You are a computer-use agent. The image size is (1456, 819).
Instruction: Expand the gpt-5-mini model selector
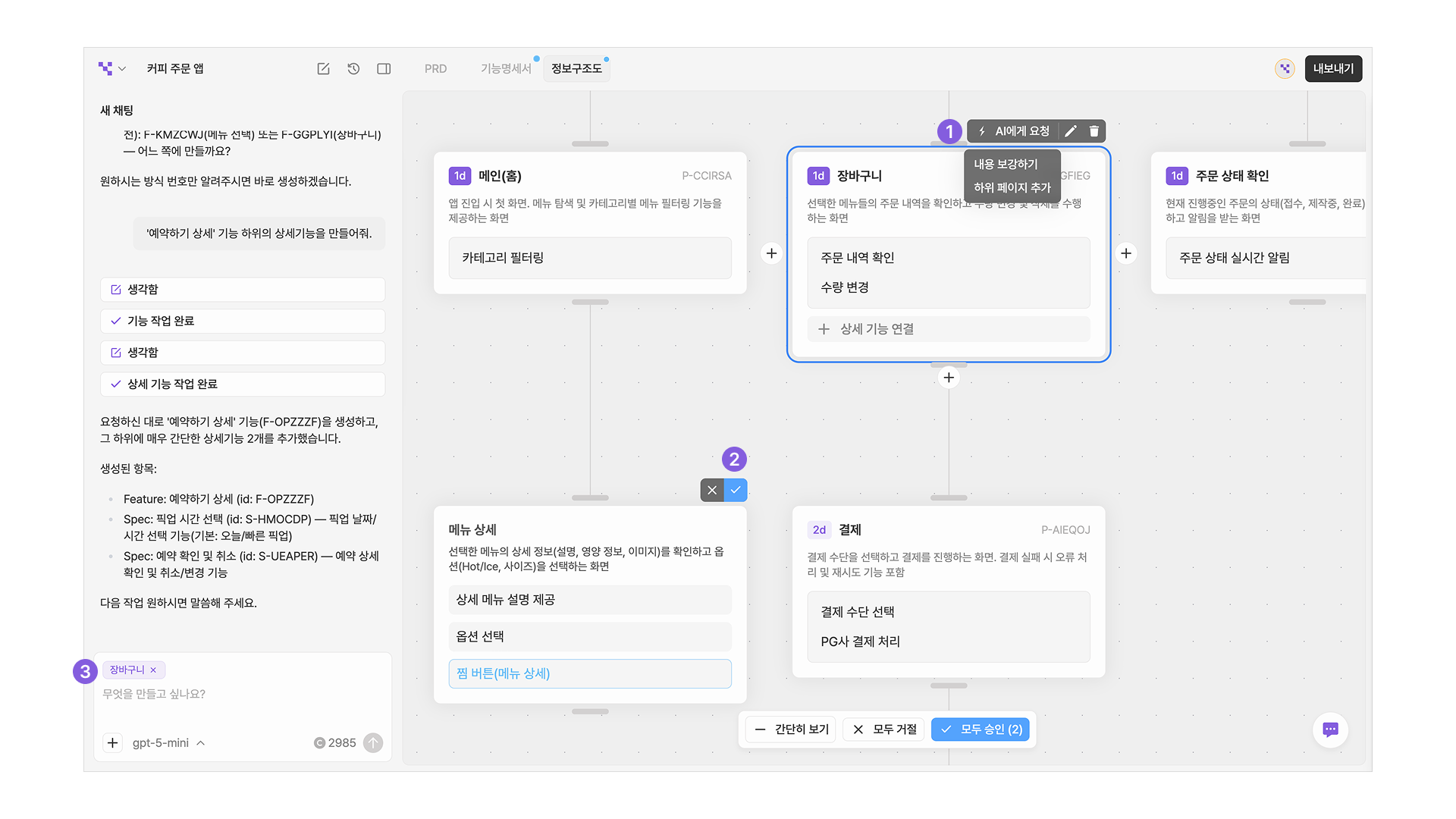(x=168, y=743)
